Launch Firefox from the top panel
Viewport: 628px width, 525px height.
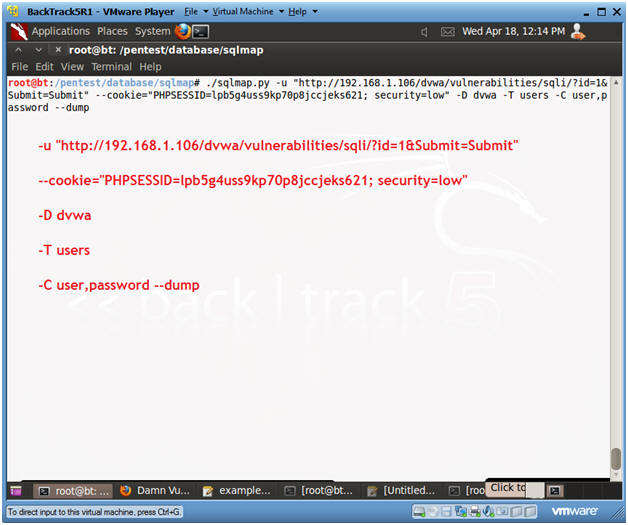[183, 31]
